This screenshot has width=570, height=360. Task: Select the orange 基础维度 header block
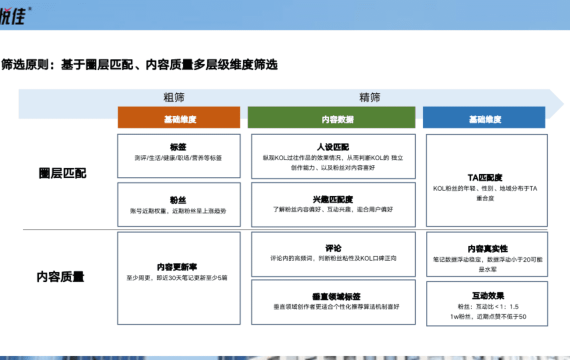point(179,117)
